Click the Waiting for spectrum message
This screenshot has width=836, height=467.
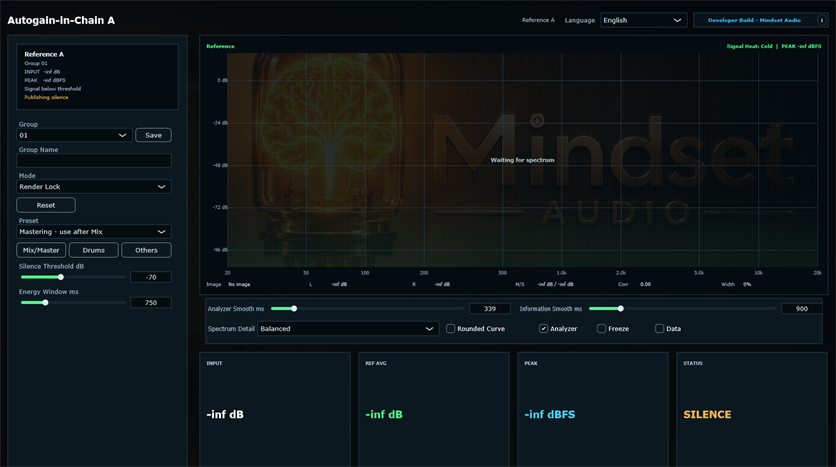[522, 160]
